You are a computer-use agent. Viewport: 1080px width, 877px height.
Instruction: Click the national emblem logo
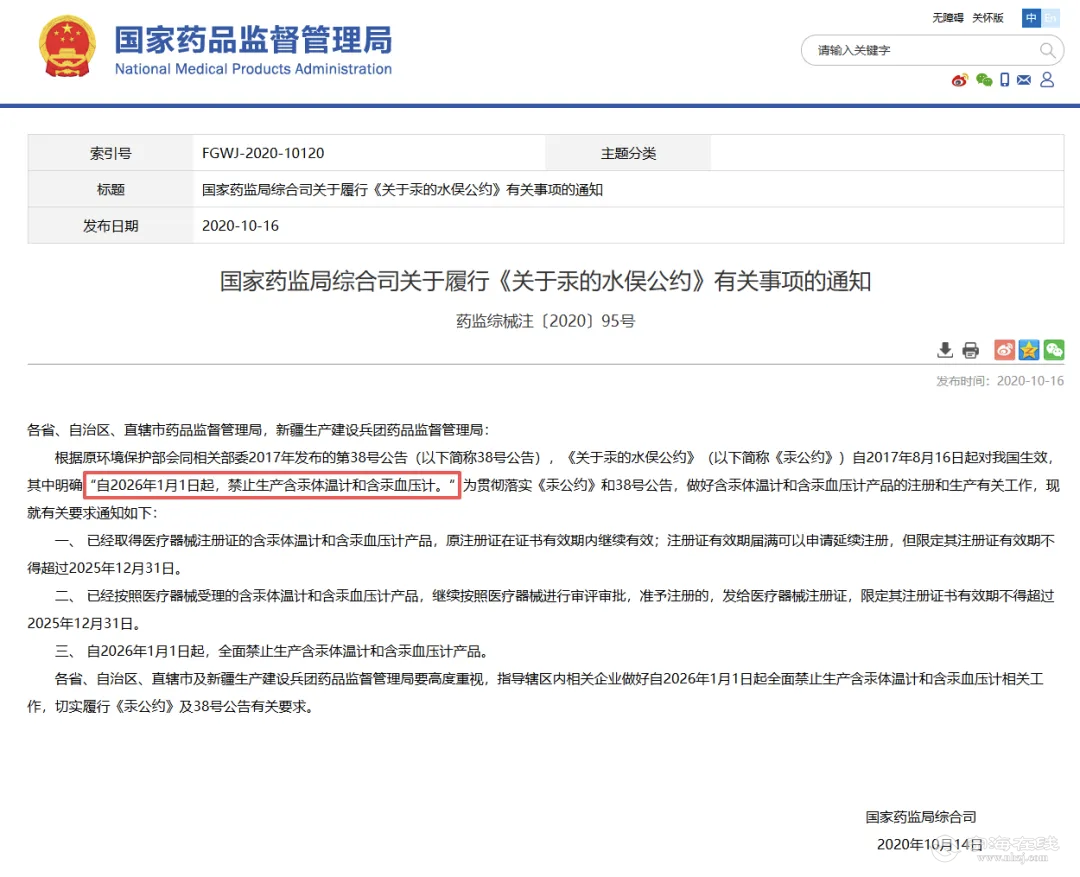(68, 46)
